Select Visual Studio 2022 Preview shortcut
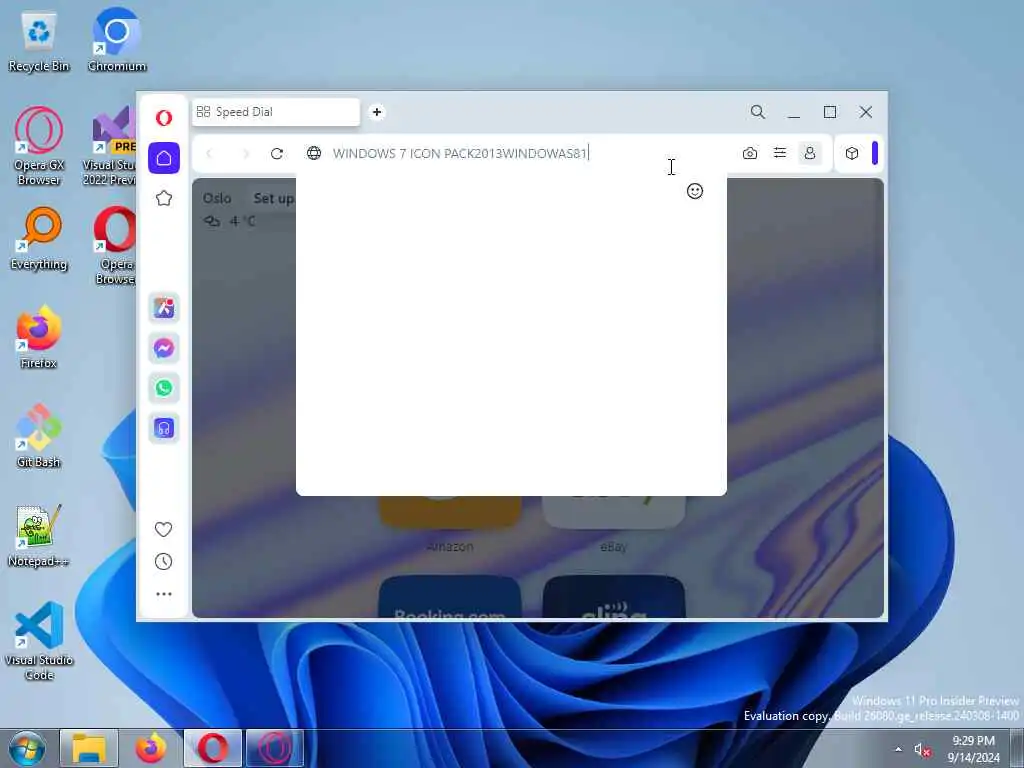This screenshot has height=768, width=1024. coord(111,146)
